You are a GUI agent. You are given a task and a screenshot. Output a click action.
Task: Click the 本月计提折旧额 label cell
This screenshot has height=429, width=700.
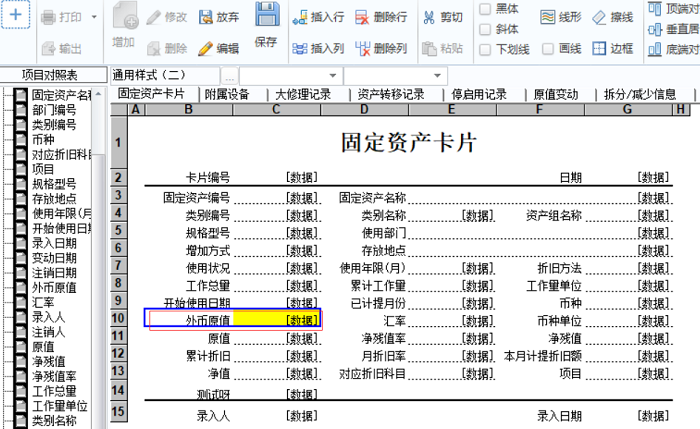(x=542, y=356)
